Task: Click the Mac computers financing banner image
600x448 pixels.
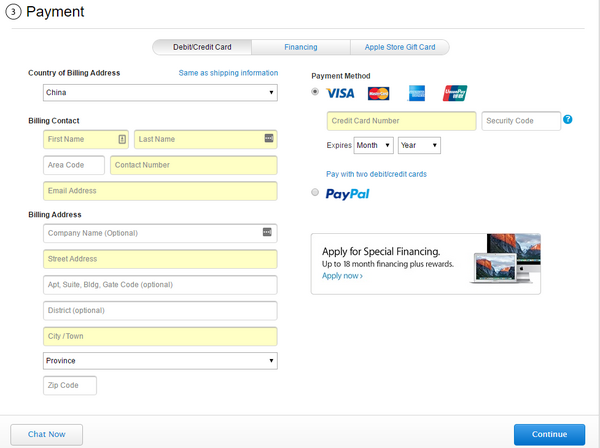Action: (x=505, y=259)
